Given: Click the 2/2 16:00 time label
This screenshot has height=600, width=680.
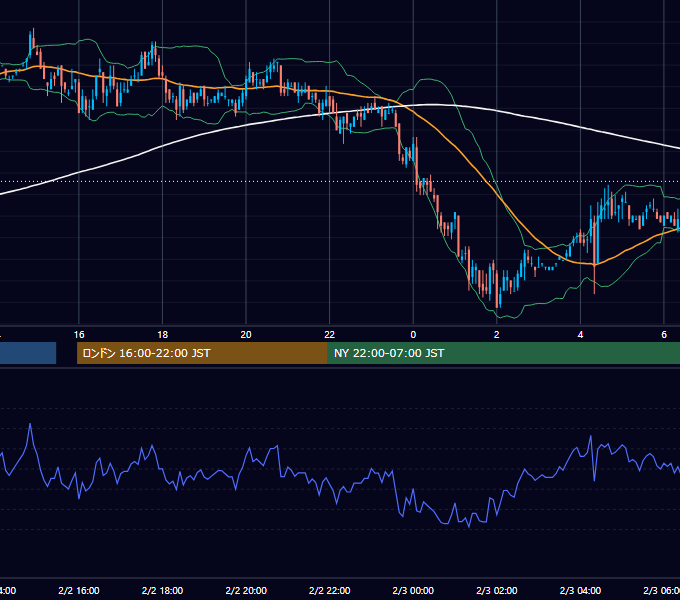Looking at the screenshot, I should 79,590.
